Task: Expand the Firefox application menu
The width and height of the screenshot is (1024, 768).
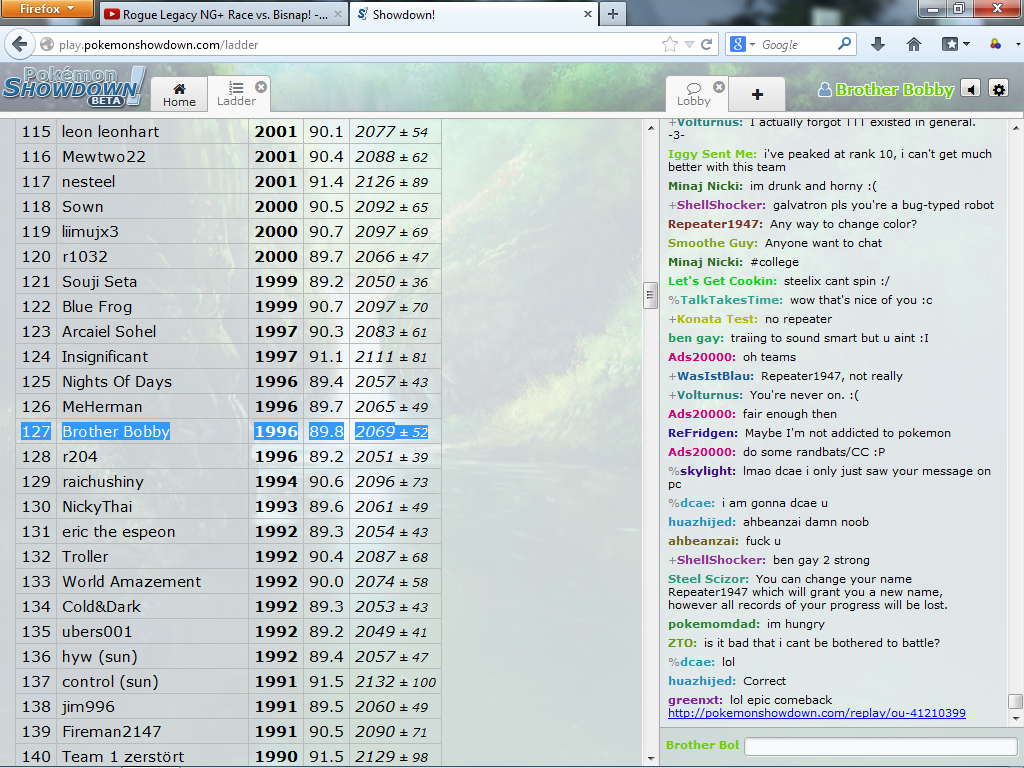Action: point(47,9)
